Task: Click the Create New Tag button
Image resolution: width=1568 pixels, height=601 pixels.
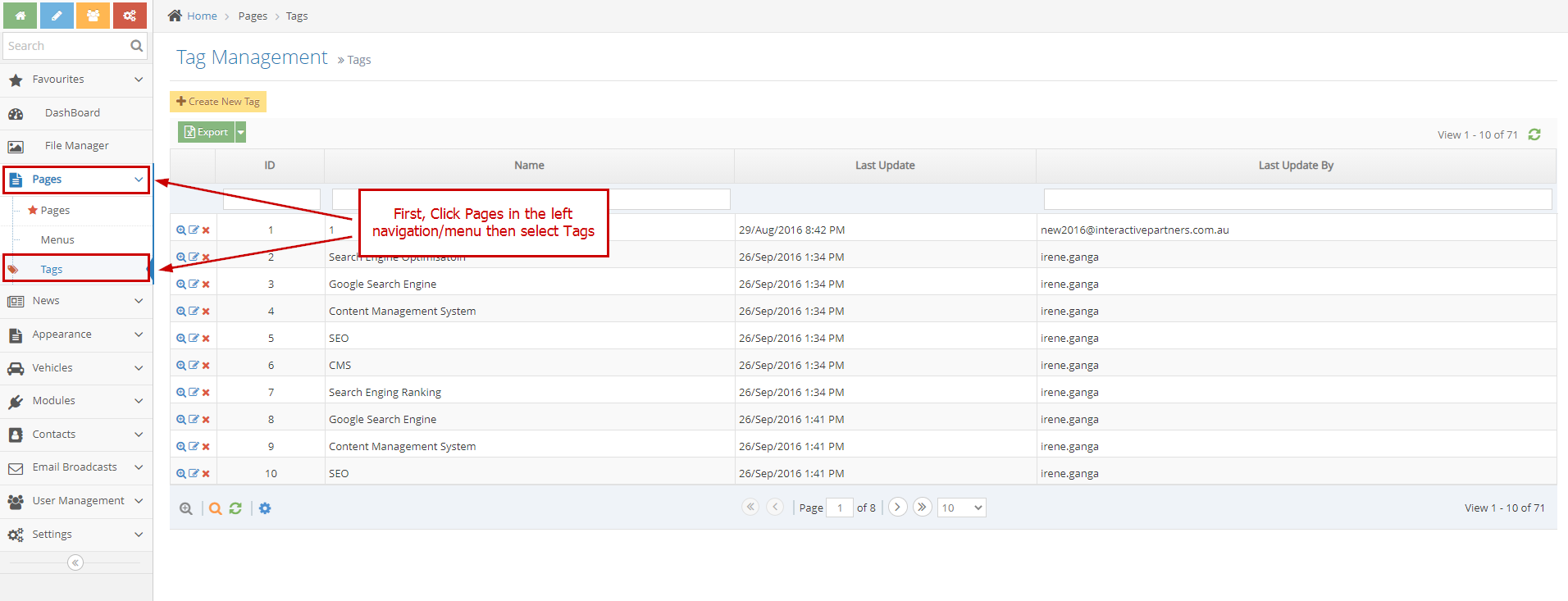Action: (218, 102)
